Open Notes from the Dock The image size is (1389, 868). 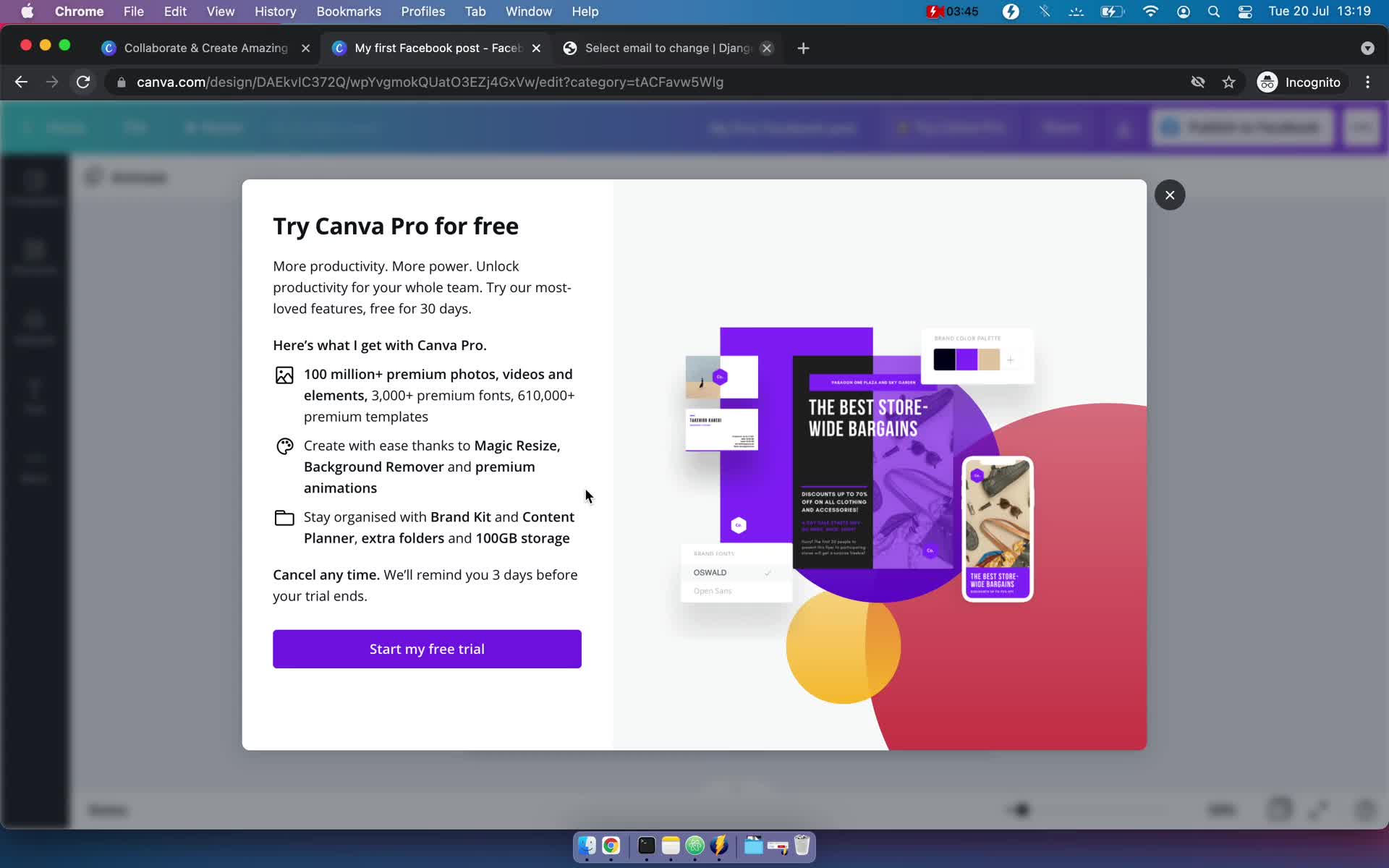click(x=671, y=845)
